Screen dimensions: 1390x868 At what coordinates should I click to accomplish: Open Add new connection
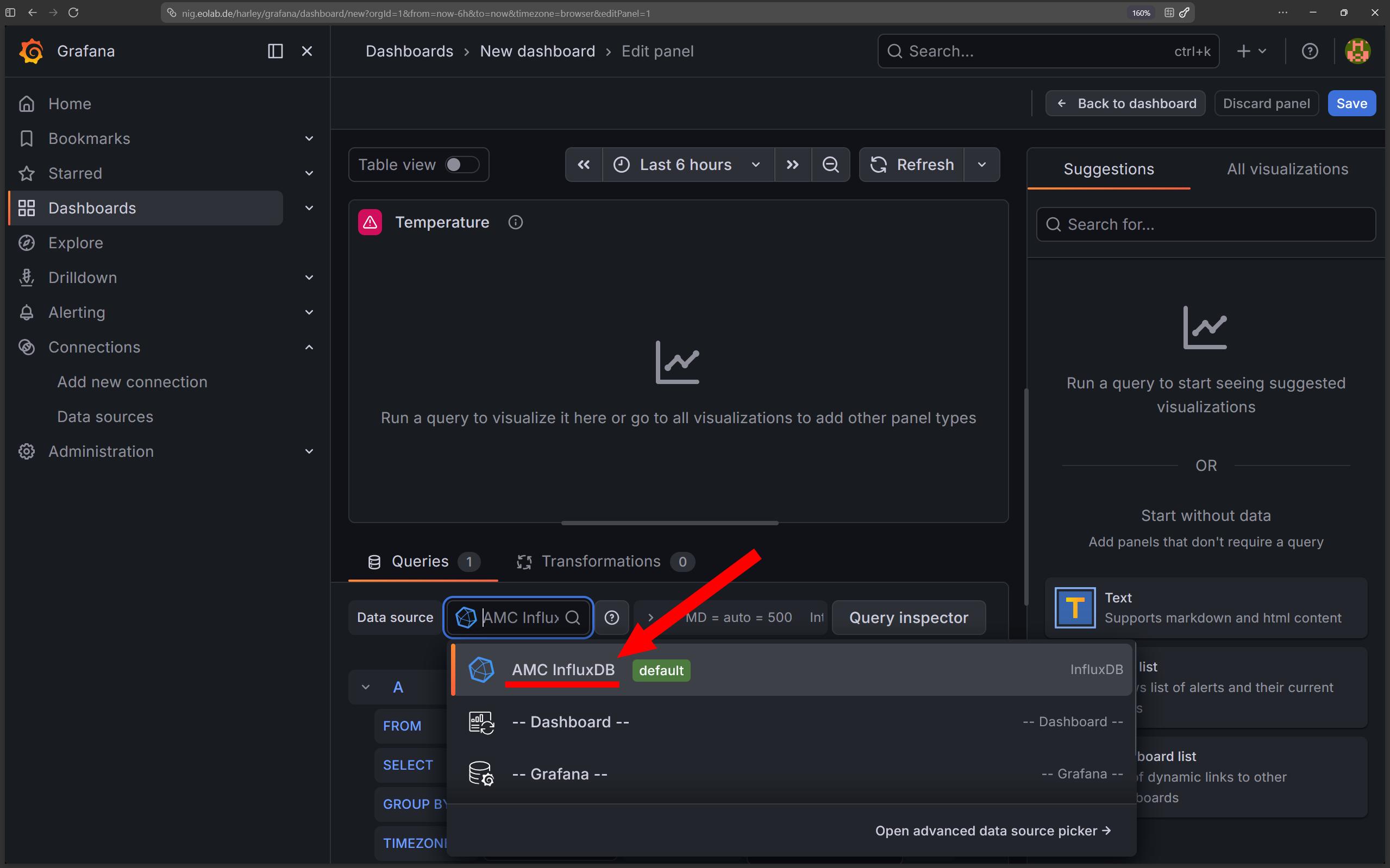132,382
